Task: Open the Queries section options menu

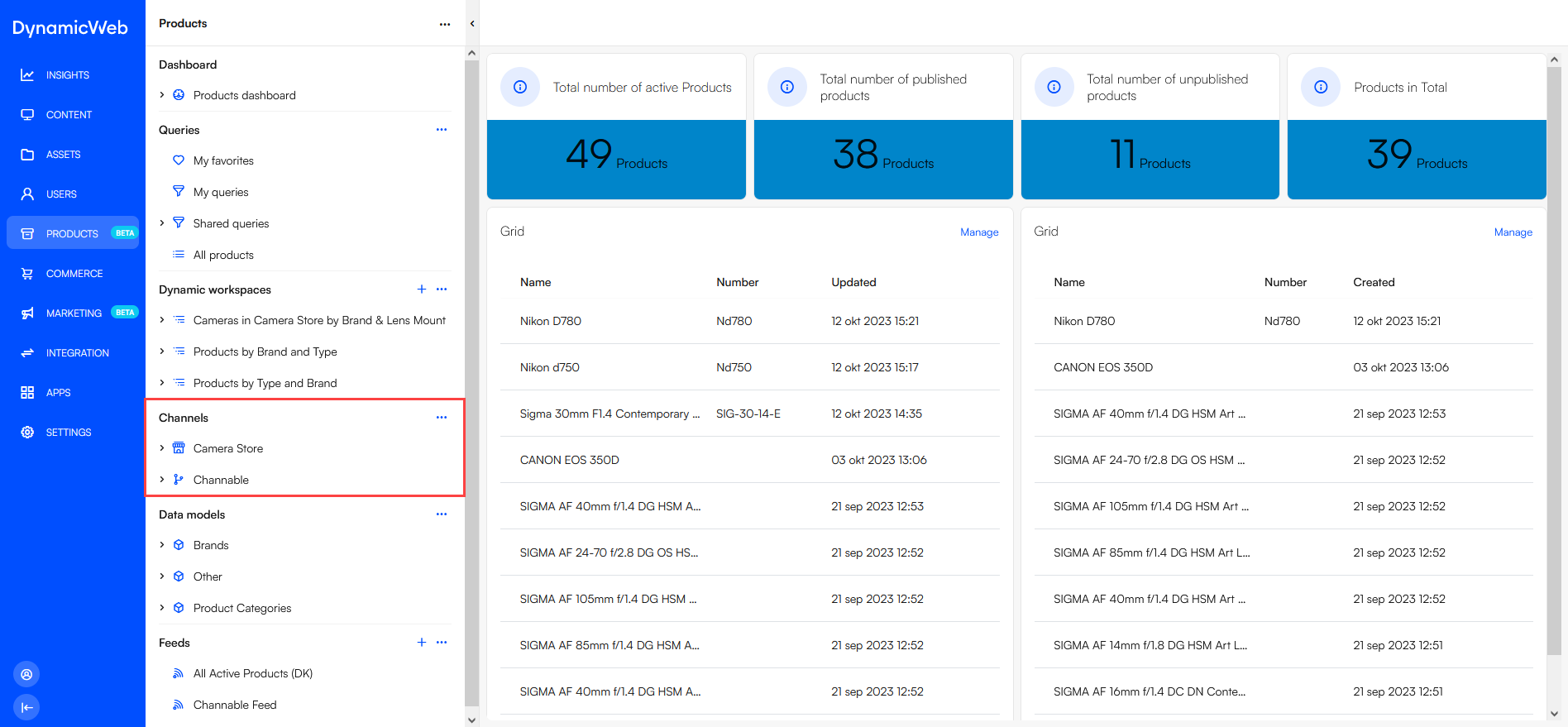Action: pyautogui.click(x=442, y=130)
